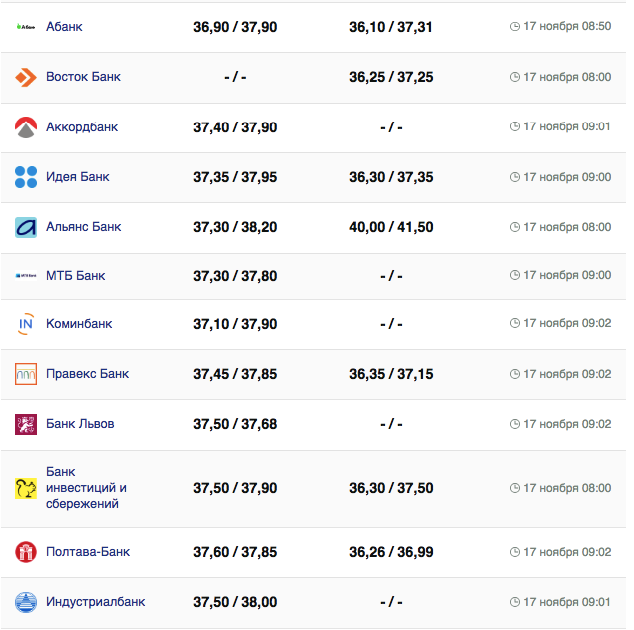634x630 pixels.
Task: Click the yellow Банк инвестиций и сбережений logo
Action: [26, 488]
